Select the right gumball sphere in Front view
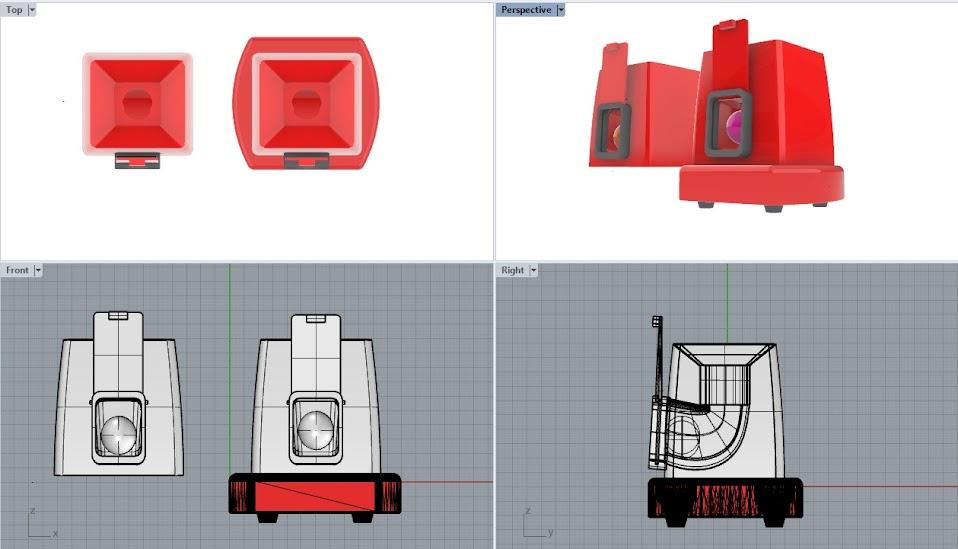The height and width of the screenshot is (549, 958). tap(316, 430)
